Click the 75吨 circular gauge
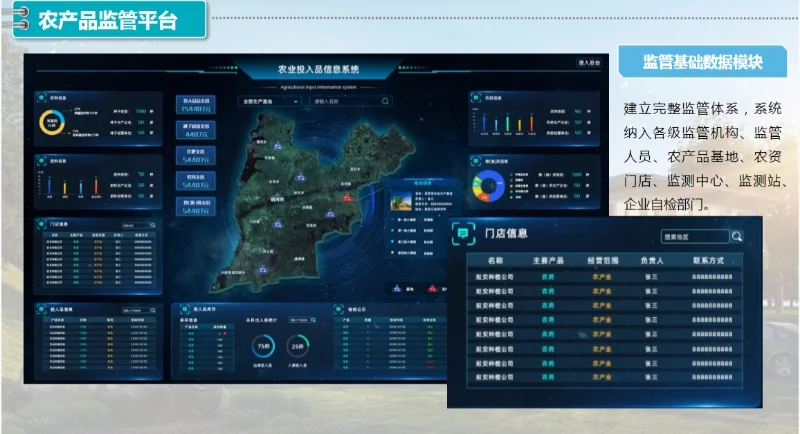 pos(263,346)
